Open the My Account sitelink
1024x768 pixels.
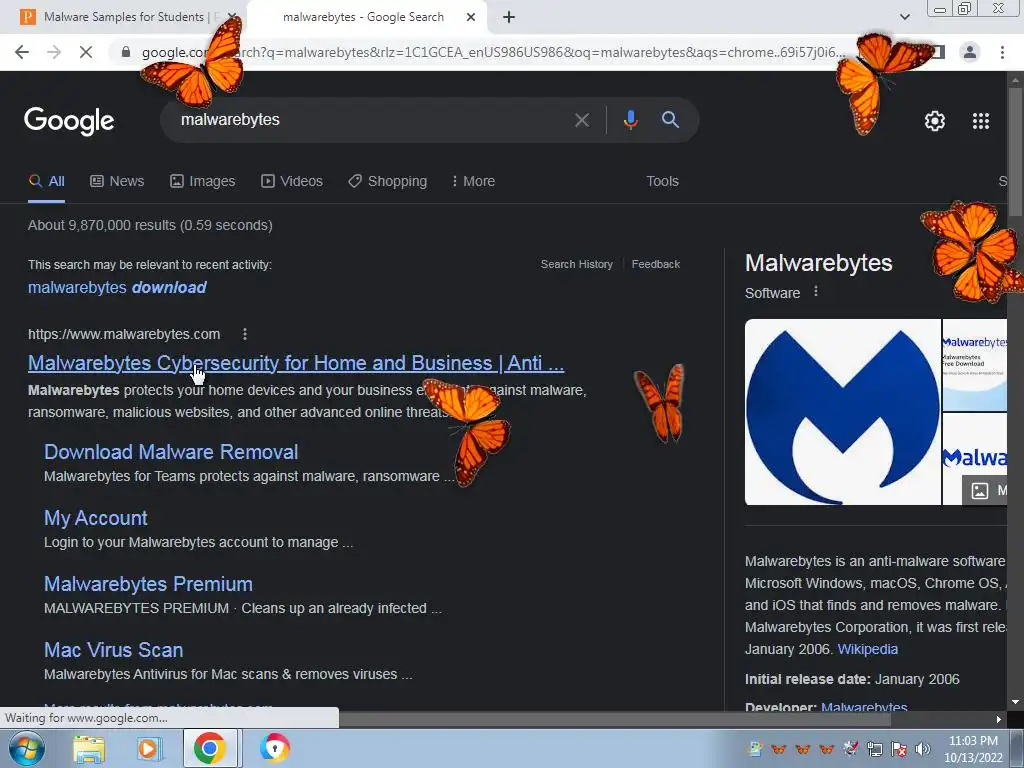click(95, 519)
